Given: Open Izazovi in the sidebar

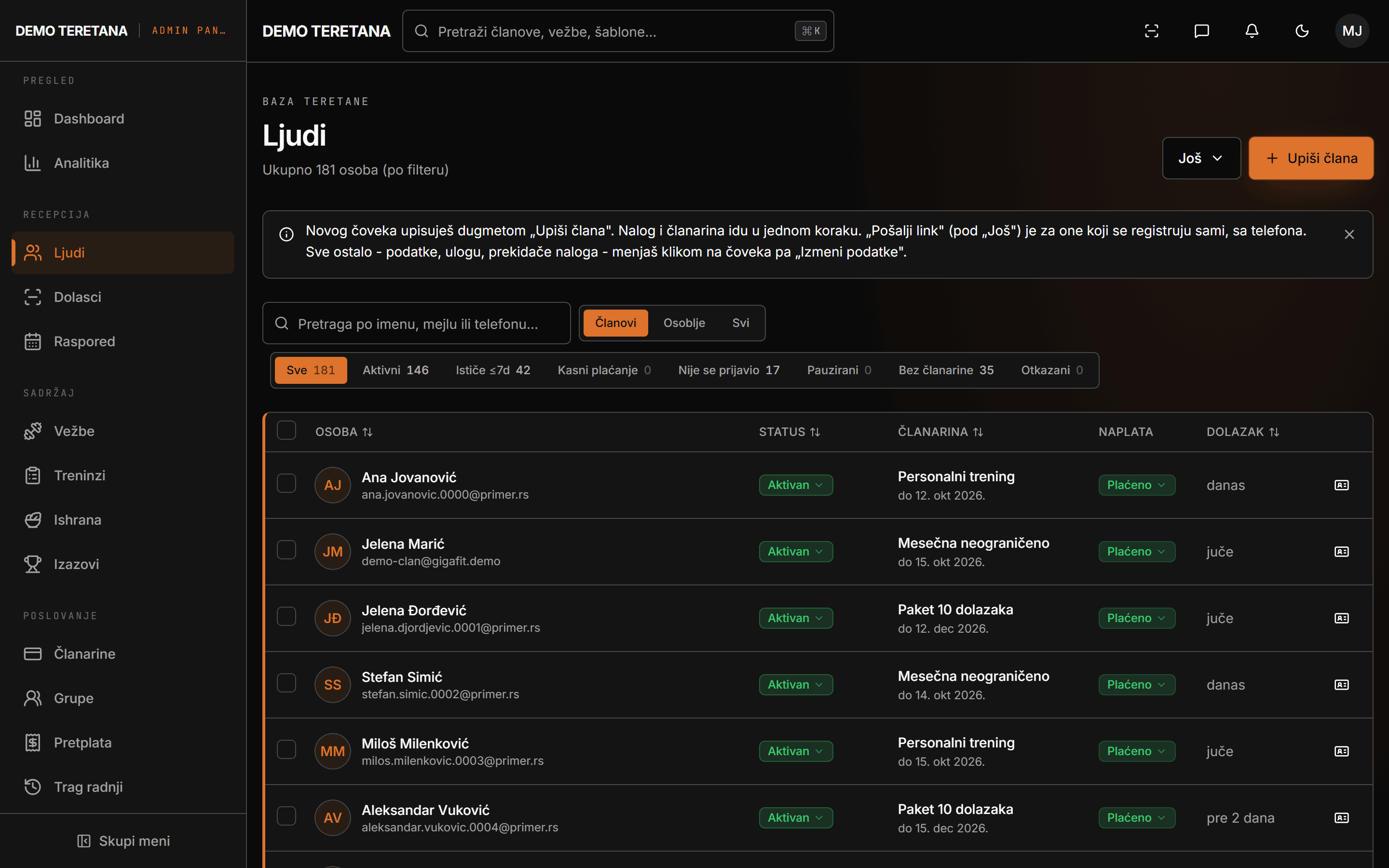Looking at the screenshot, I should click(x=123, y=564).
